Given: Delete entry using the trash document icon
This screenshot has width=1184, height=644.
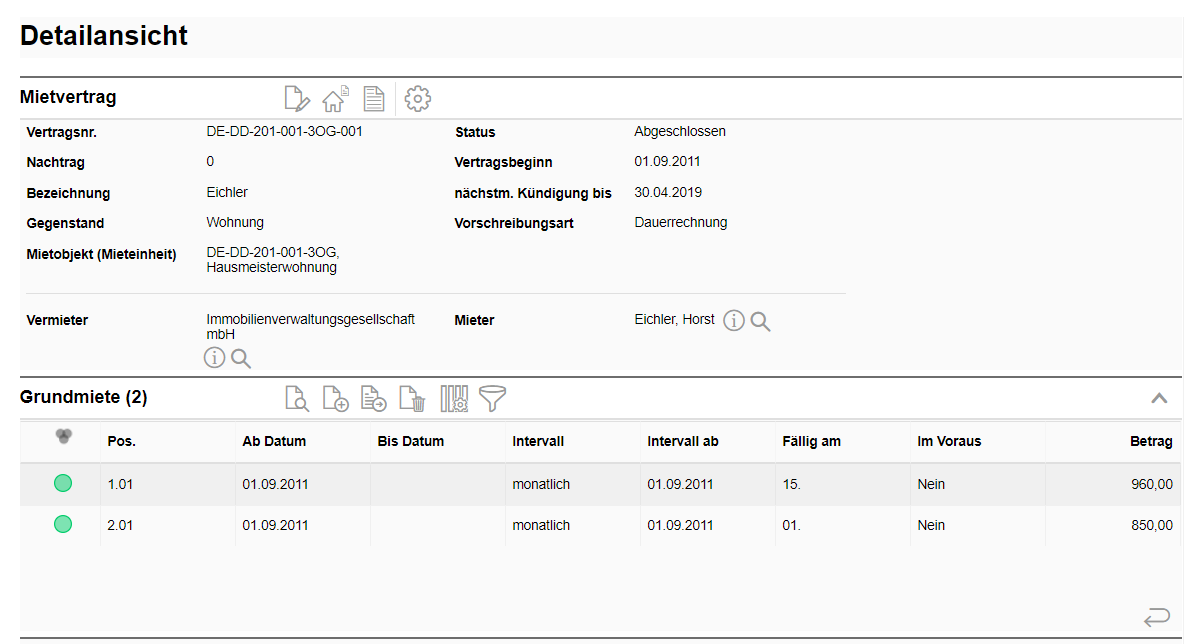Looking at the screenshot, I should tap(412, 399).
